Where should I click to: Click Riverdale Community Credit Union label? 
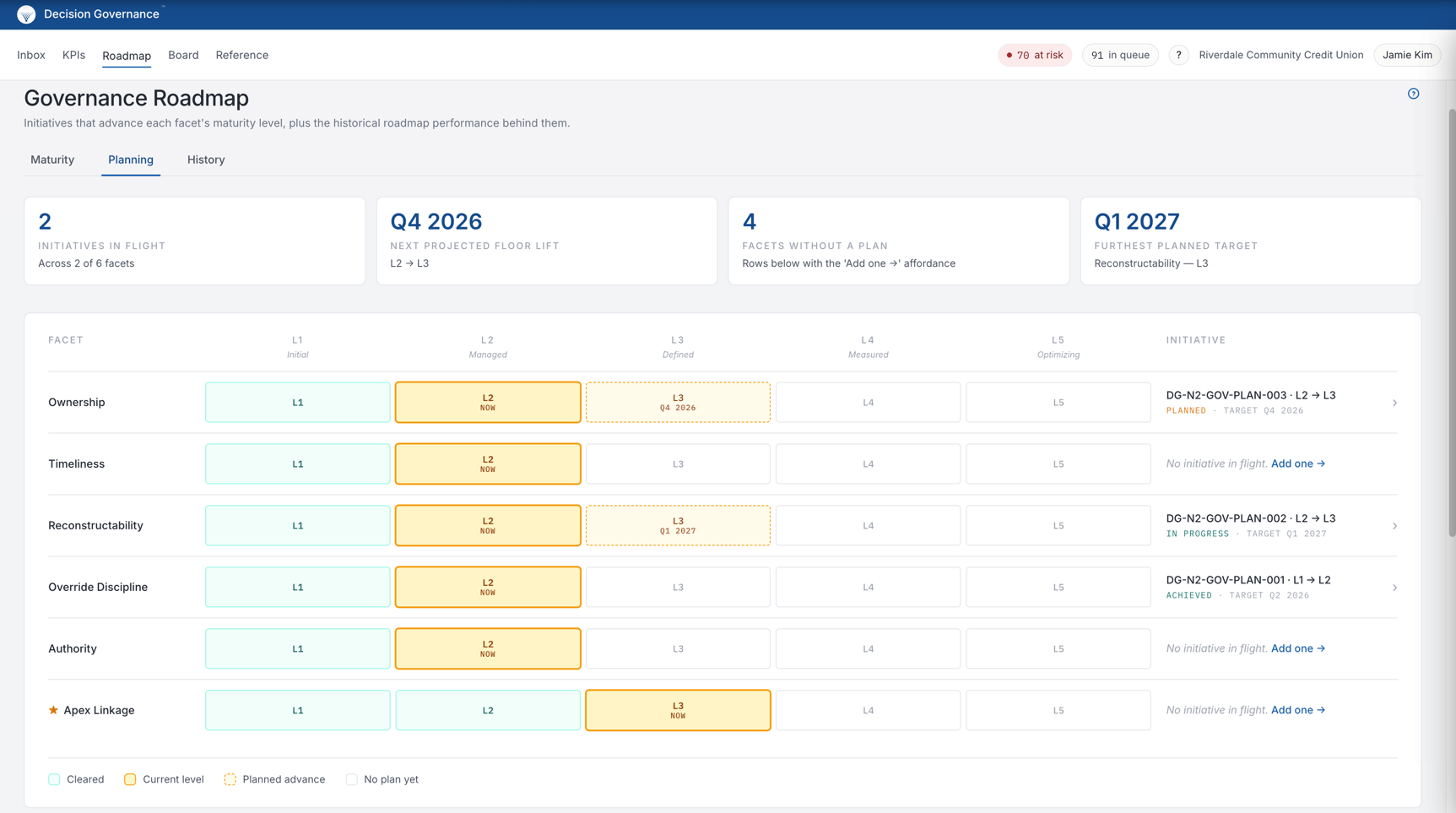pos(1280,55)
